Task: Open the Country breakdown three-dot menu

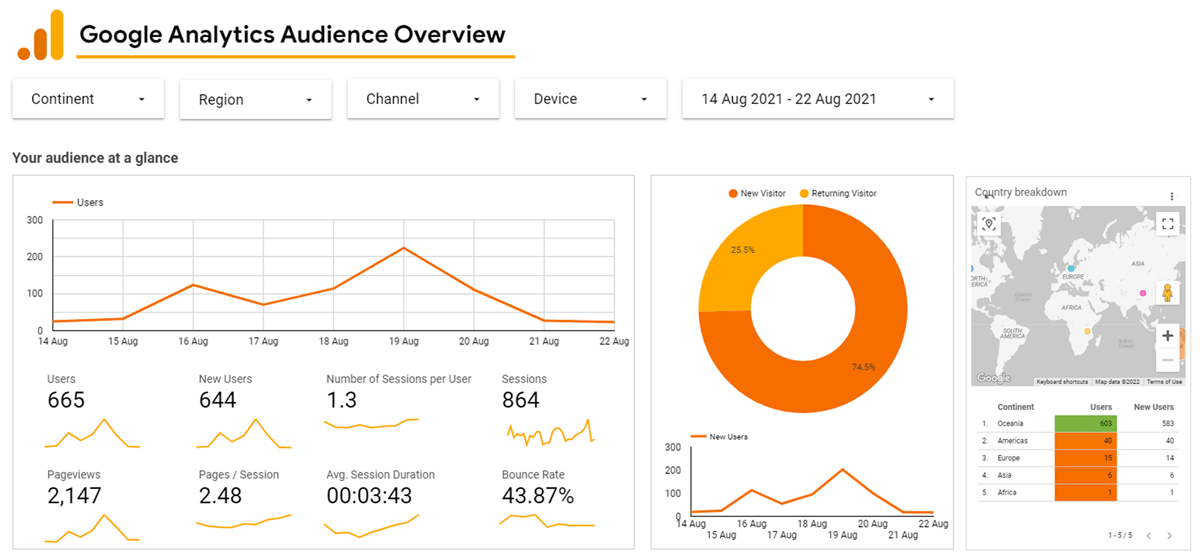Action: tap(1172, 197)
